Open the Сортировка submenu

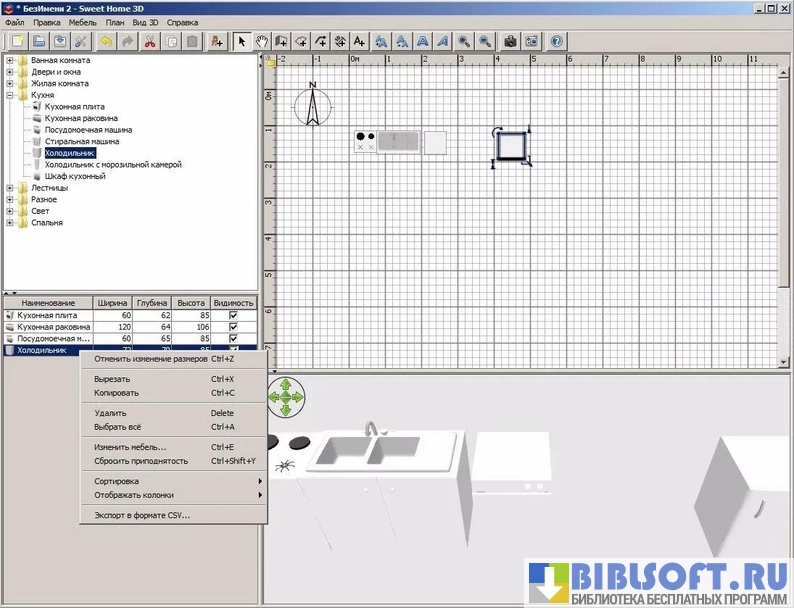[116, 481]
